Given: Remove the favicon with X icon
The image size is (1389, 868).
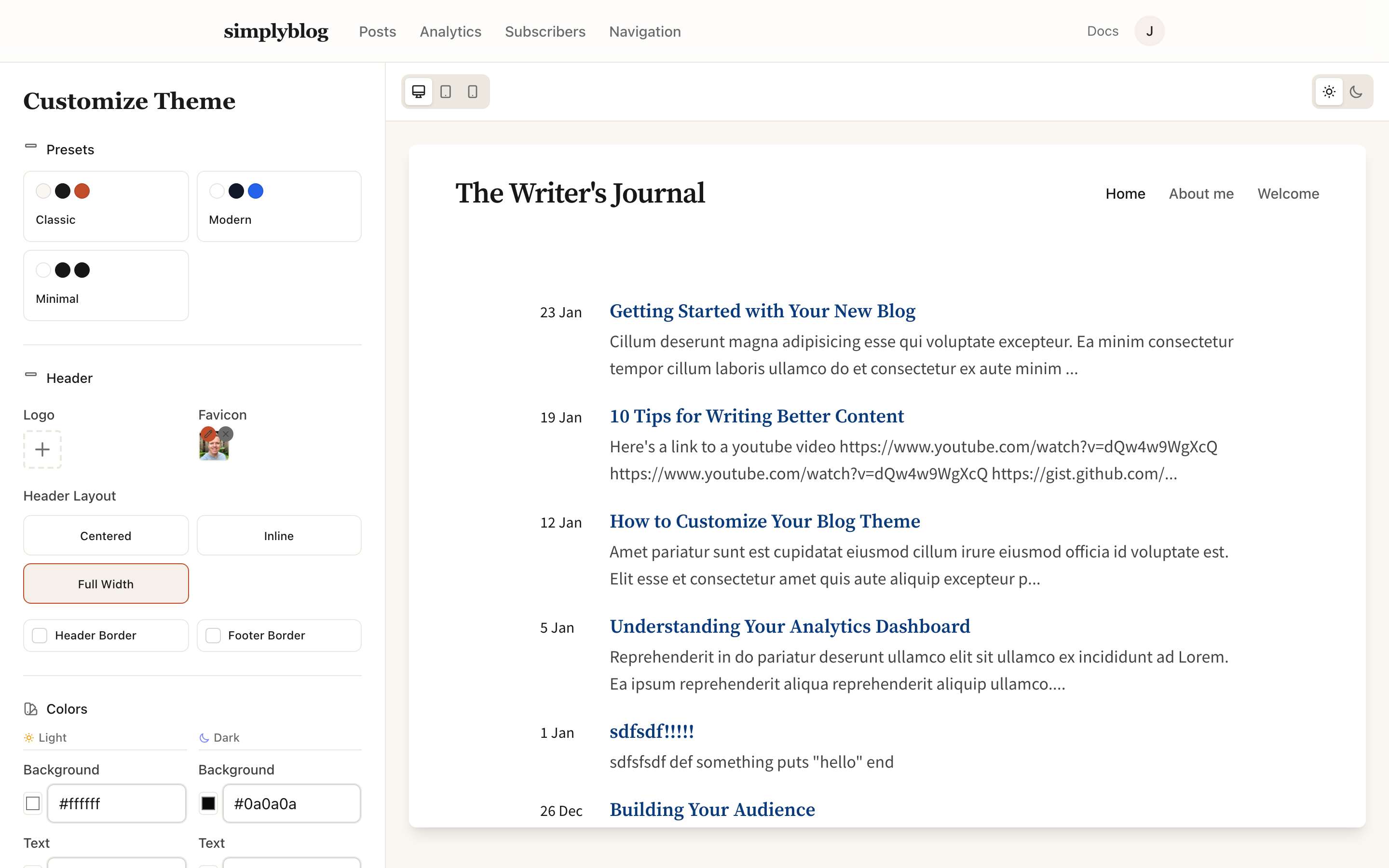Looking at the screenshot, I should [226, 434].
